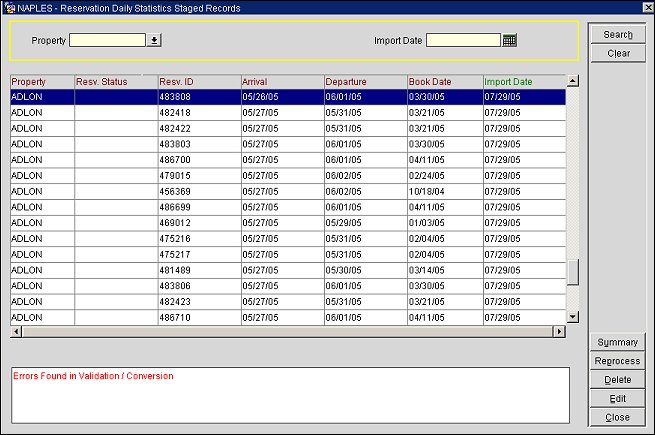Image resolution: width=655 pixels, height=435 pixels.
Task: Select reservation row with ID 482418
Action: [x=198, y=113]
